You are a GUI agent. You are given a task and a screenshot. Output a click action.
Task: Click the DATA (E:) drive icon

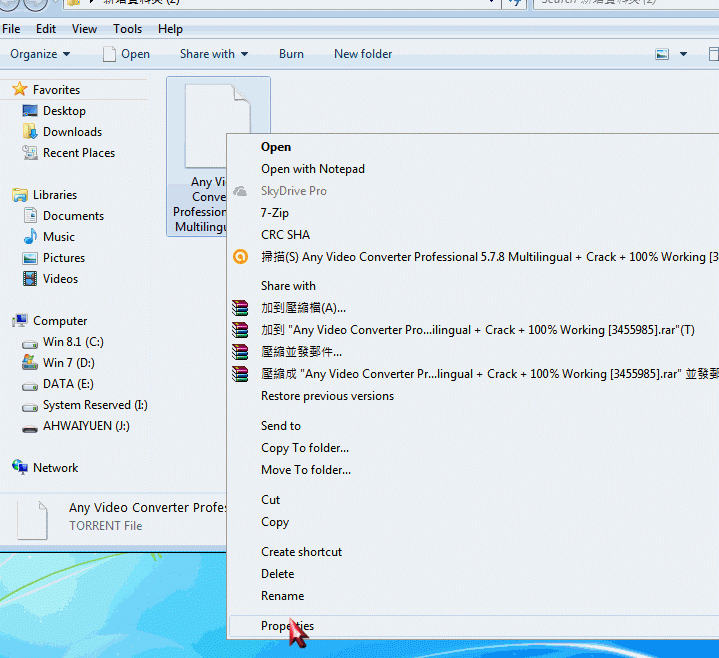(x=30, y=386)
